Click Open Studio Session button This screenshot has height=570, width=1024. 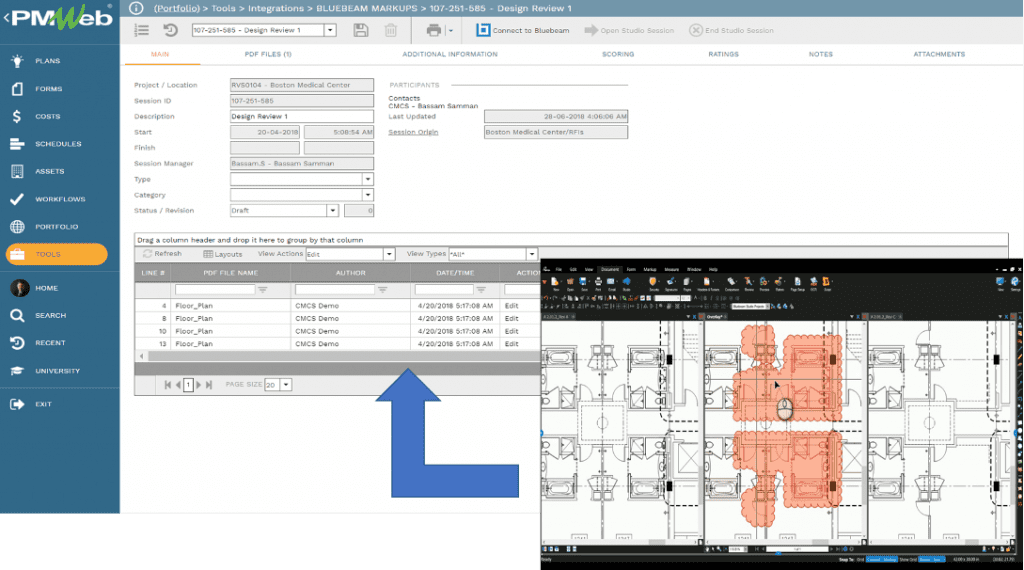[630, 30]
